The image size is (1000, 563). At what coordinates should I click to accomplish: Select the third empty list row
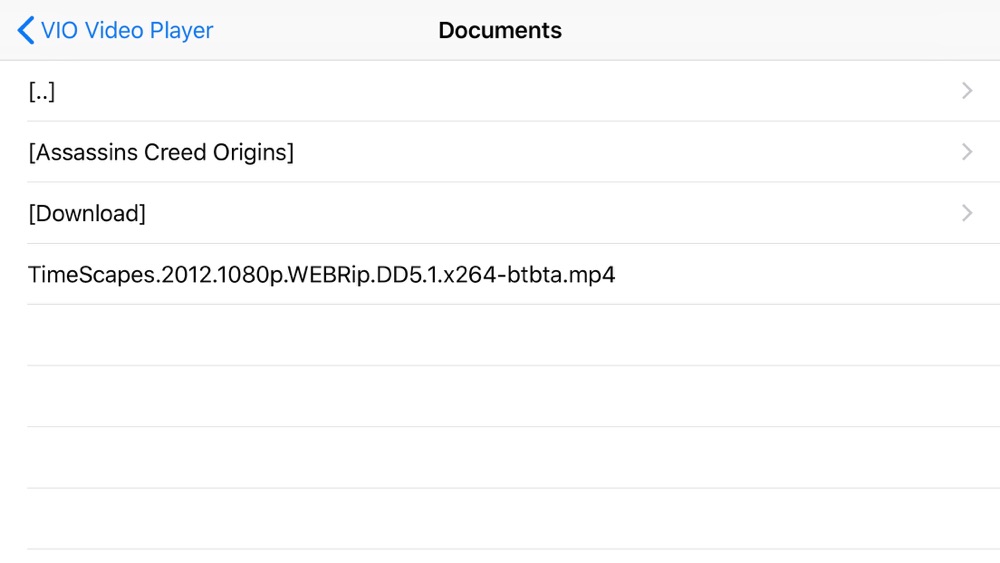500,457
